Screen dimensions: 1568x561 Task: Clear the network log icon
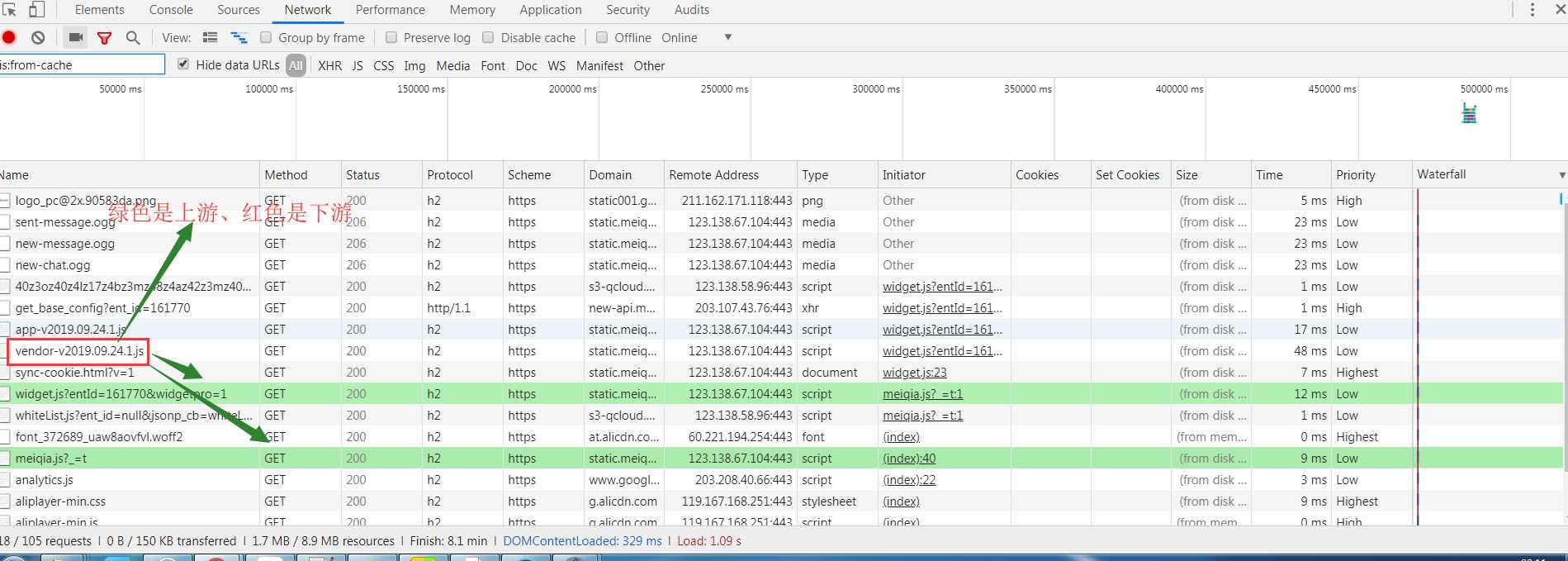[x=38, y=37]
